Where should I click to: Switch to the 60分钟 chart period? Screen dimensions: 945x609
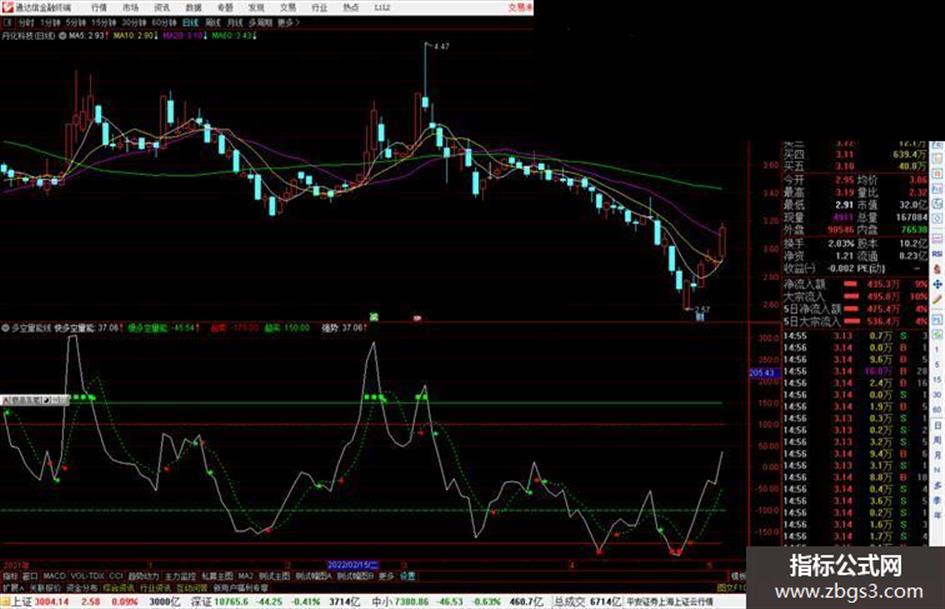(x=163, y=22)
